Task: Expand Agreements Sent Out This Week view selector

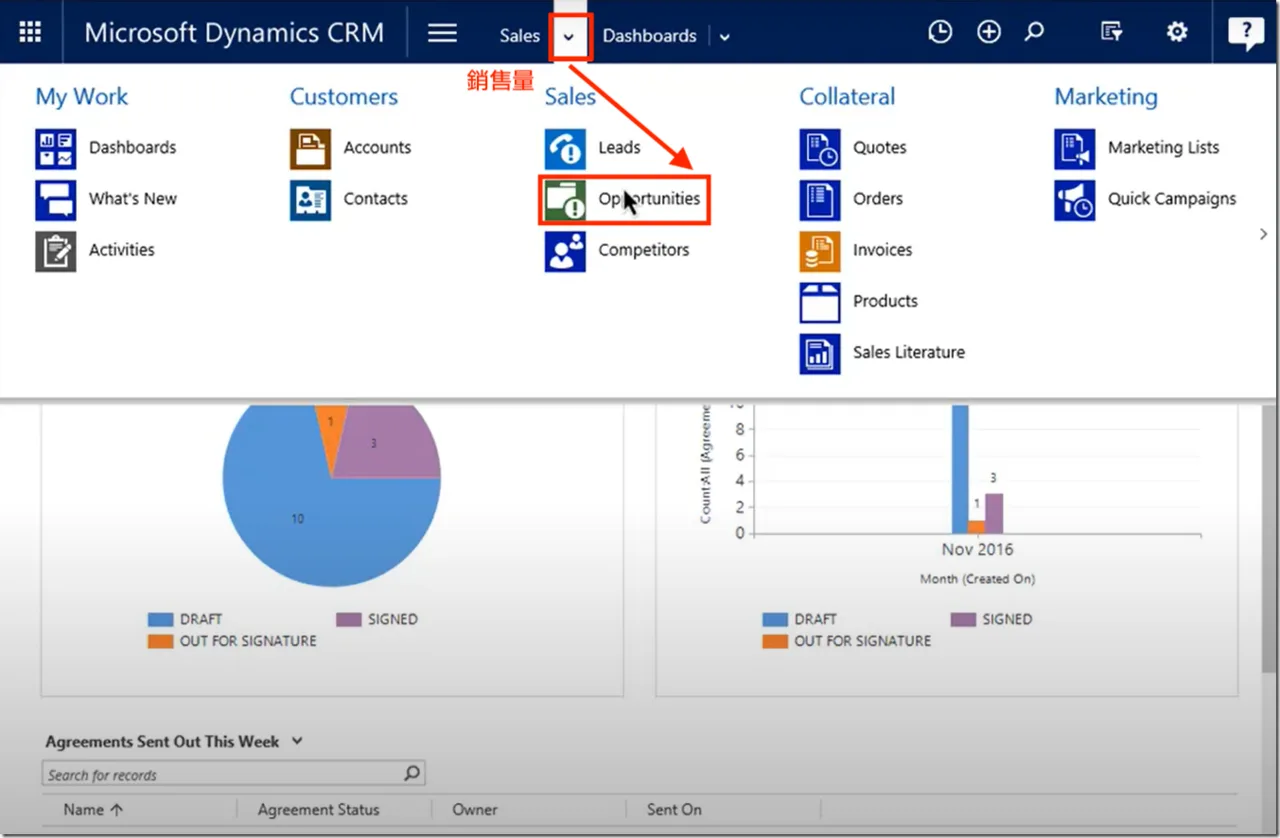Action: (296, 741)
